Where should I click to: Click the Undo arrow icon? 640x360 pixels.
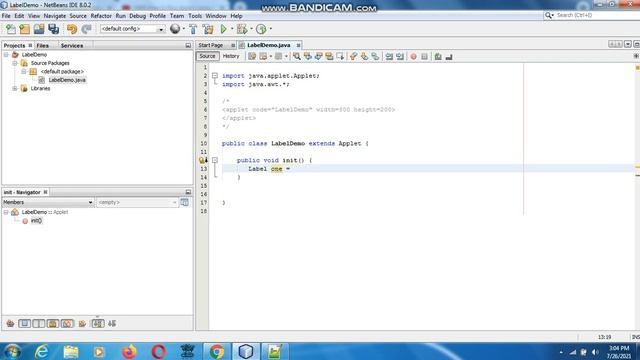coord(72,29)
